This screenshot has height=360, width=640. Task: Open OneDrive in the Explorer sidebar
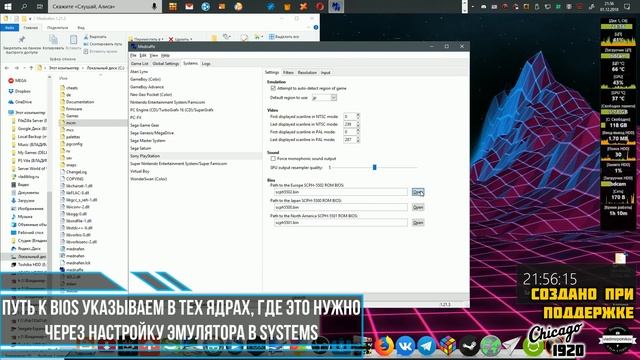point(20,102)
